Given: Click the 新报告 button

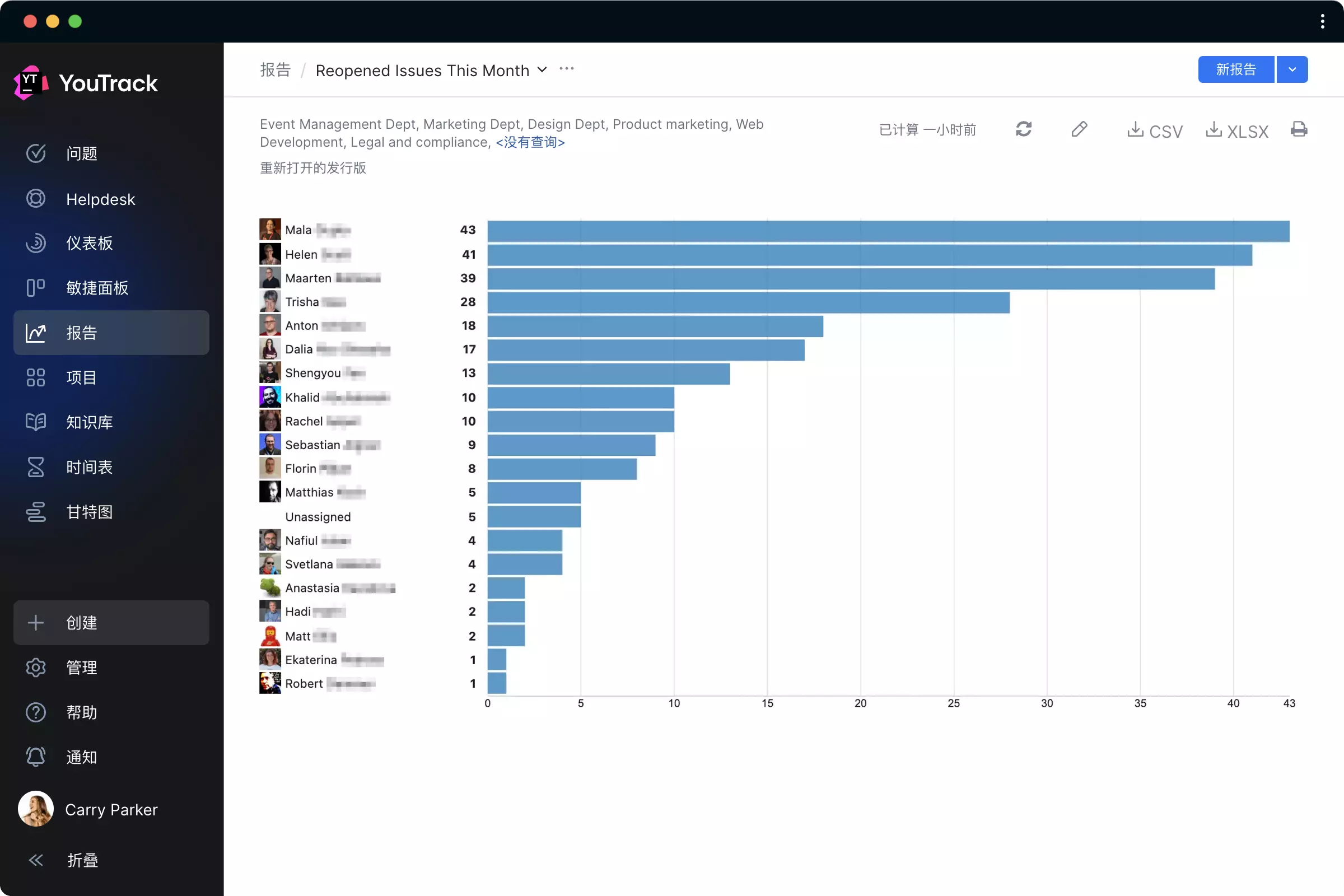Looking at the screenshot, I should click(1235, 69).
